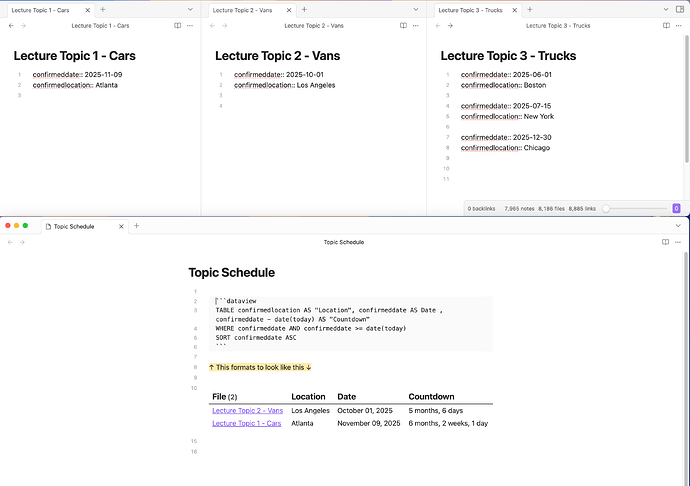Open more options in Cars pane
The height and width of the screenshot is (486, 690).
pos(190,26)
